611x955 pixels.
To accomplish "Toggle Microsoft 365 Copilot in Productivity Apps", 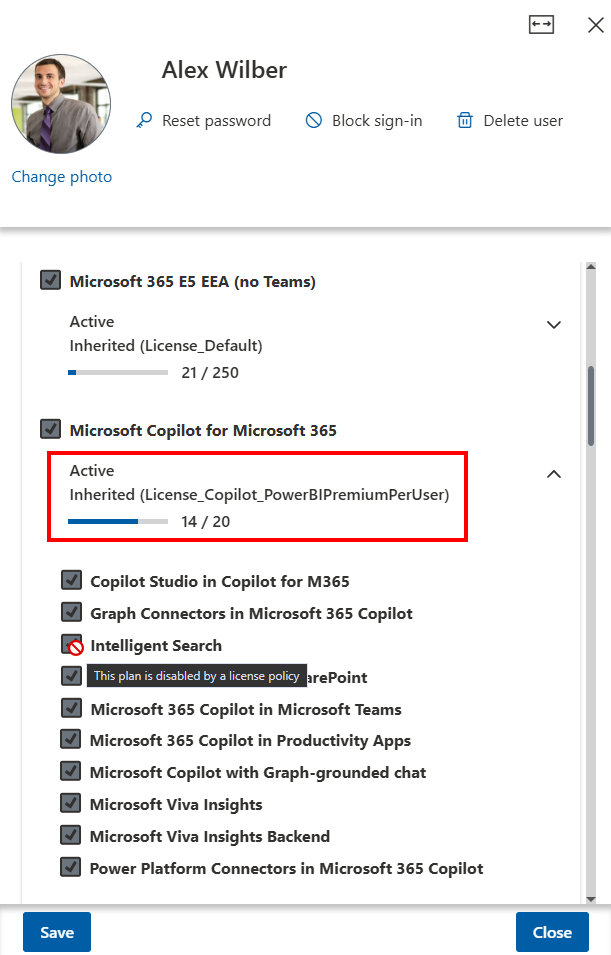I will point(71,739).
